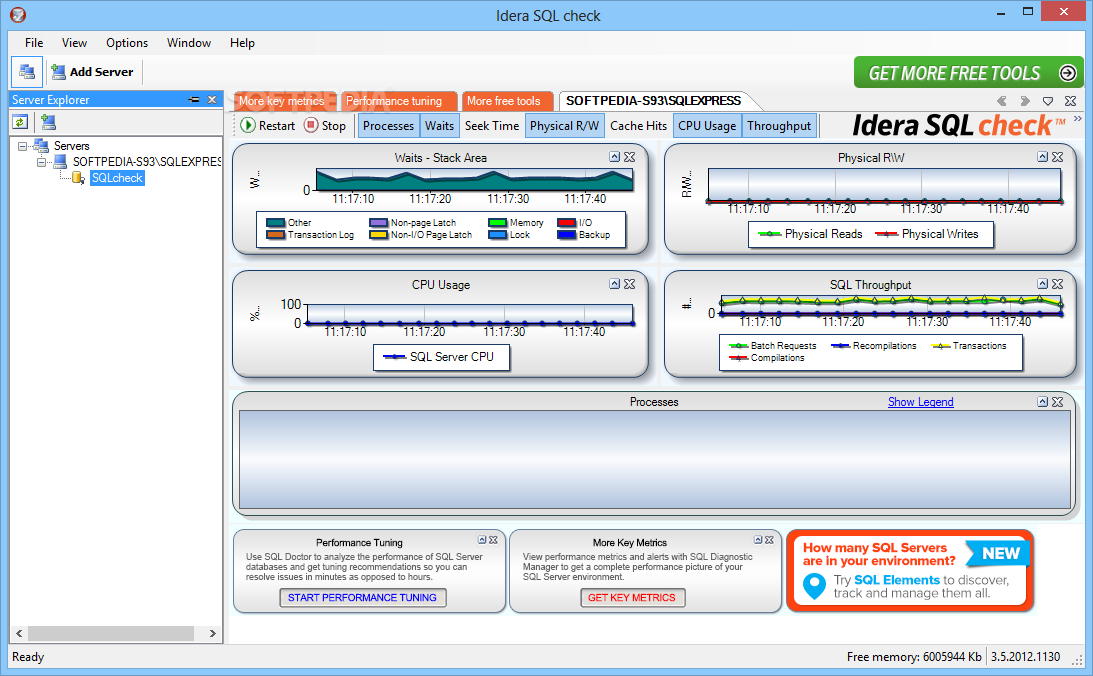The image size is (1093, 676).
Task: Switch to More key metrics tab
Action: point(284,101)
